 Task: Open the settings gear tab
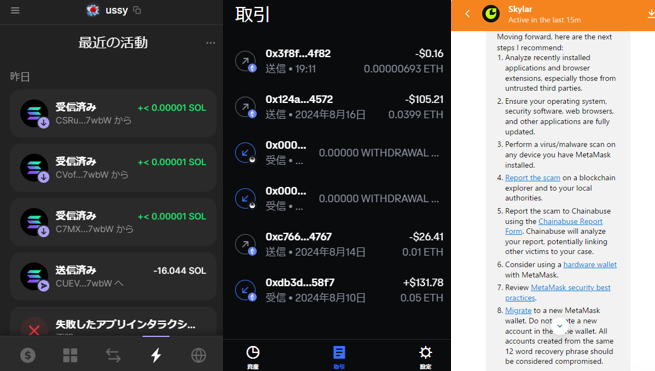click(x=425, y=356)
